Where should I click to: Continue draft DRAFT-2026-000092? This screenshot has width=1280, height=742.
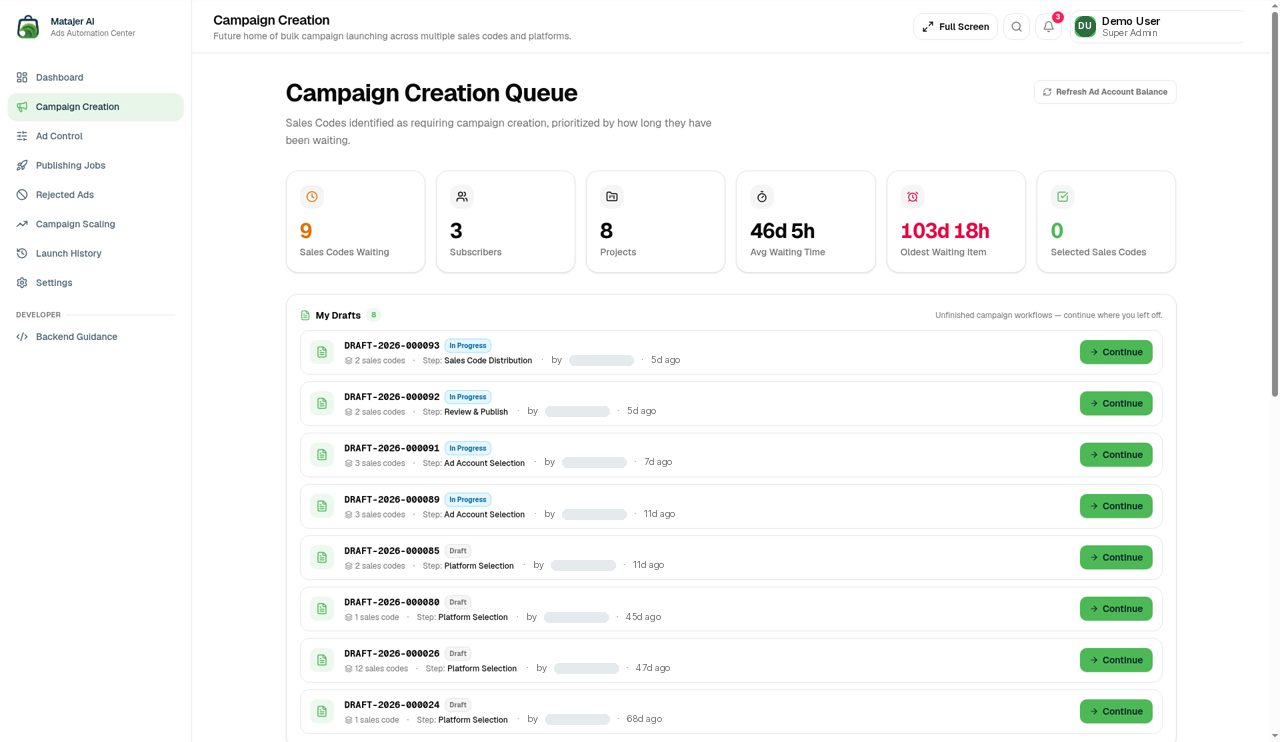point(1116,403)
